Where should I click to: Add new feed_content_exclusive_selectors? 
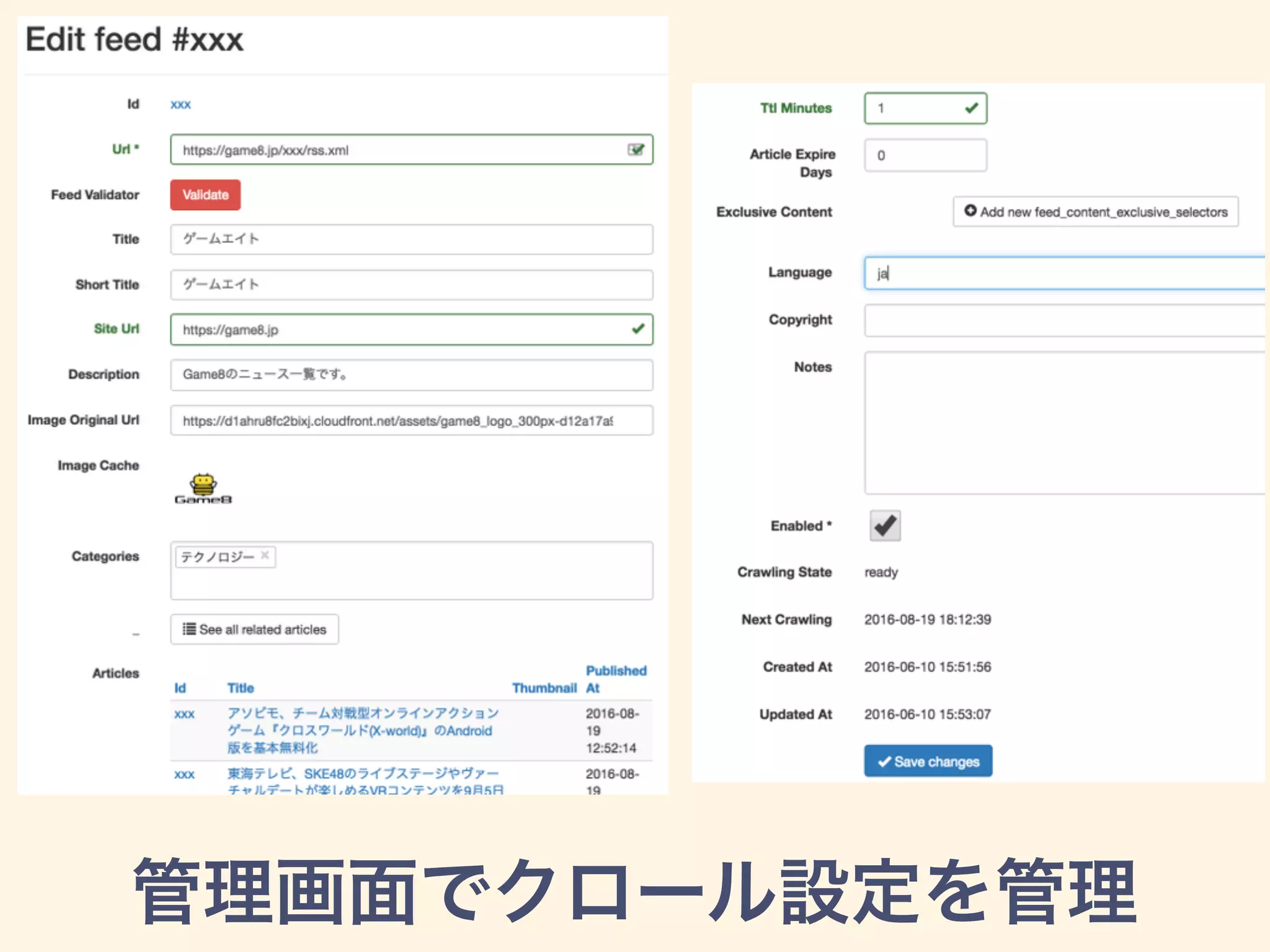pos(1103,212)
